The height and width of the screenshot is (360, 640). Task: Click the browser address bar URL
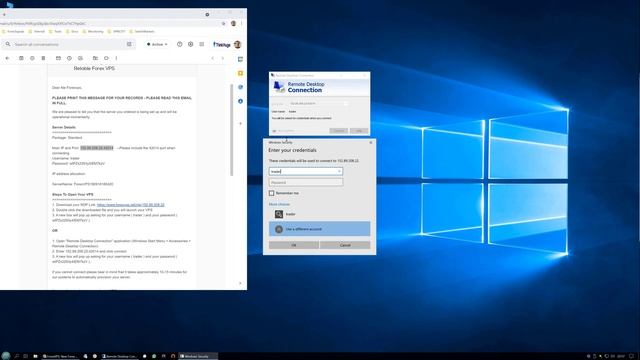click(x=43, y=24)
